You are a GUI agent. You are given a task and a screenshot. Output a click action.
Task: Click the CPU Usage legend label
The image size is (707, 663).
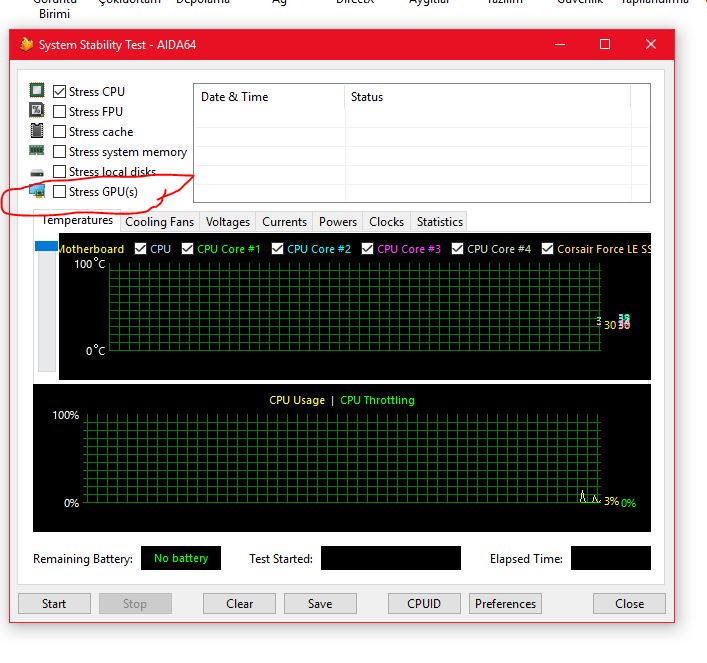pos(297,400)
